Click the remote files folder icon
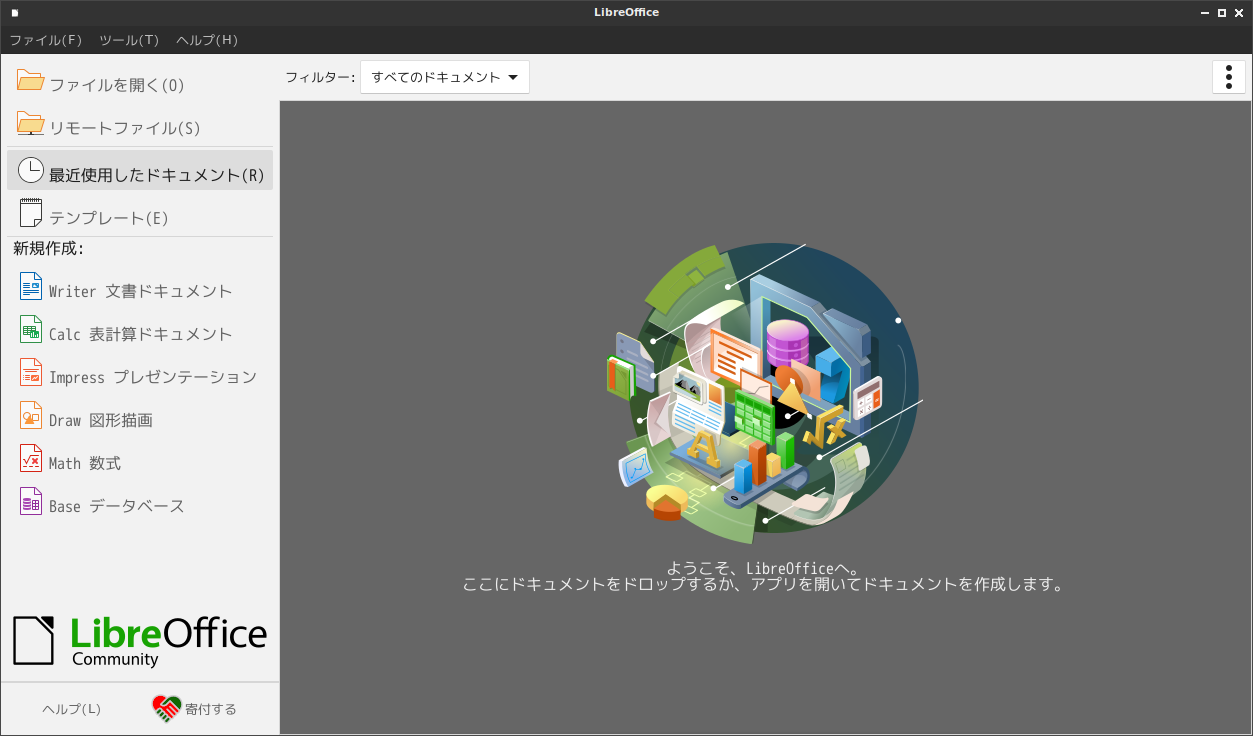The image size is (1253, 736). (31, 124)
